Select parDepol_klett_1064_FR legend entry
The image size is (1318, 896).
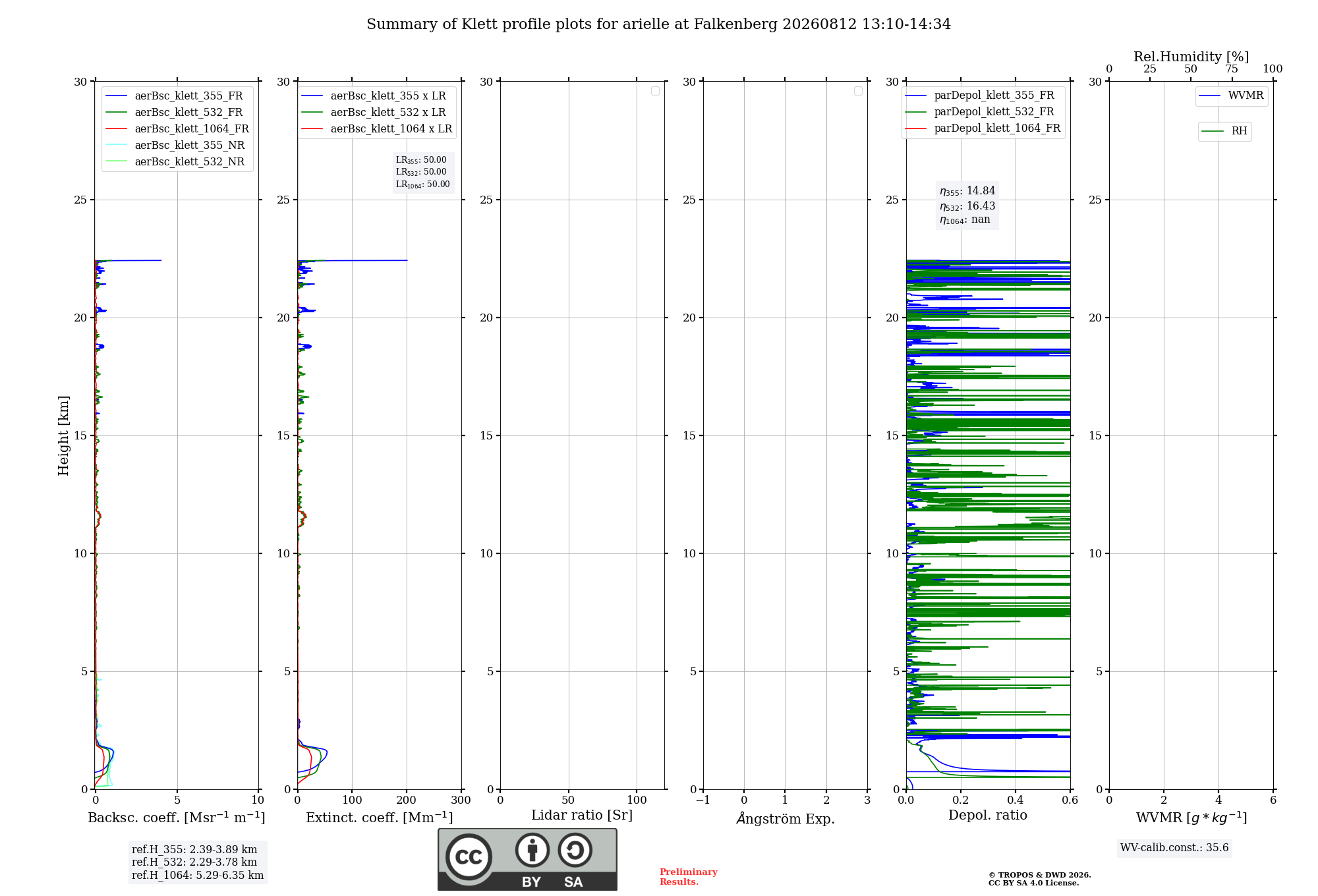[x=983, y=128]
